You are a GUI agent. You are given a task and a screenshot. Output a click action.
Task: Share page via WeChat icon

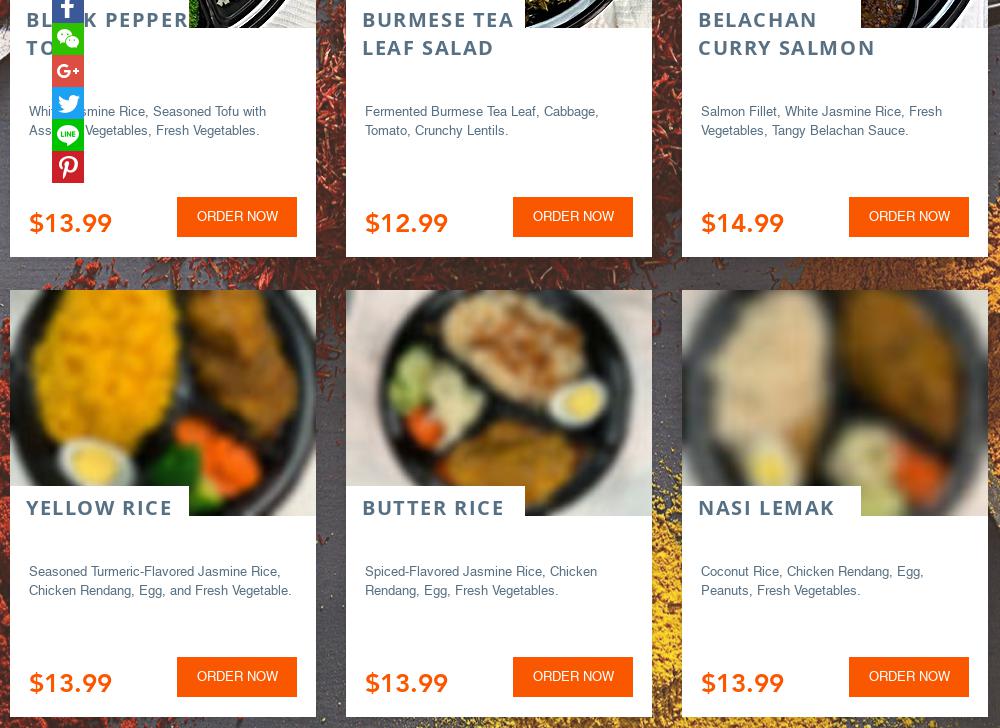pyautogui.click(x=68, y=39)
